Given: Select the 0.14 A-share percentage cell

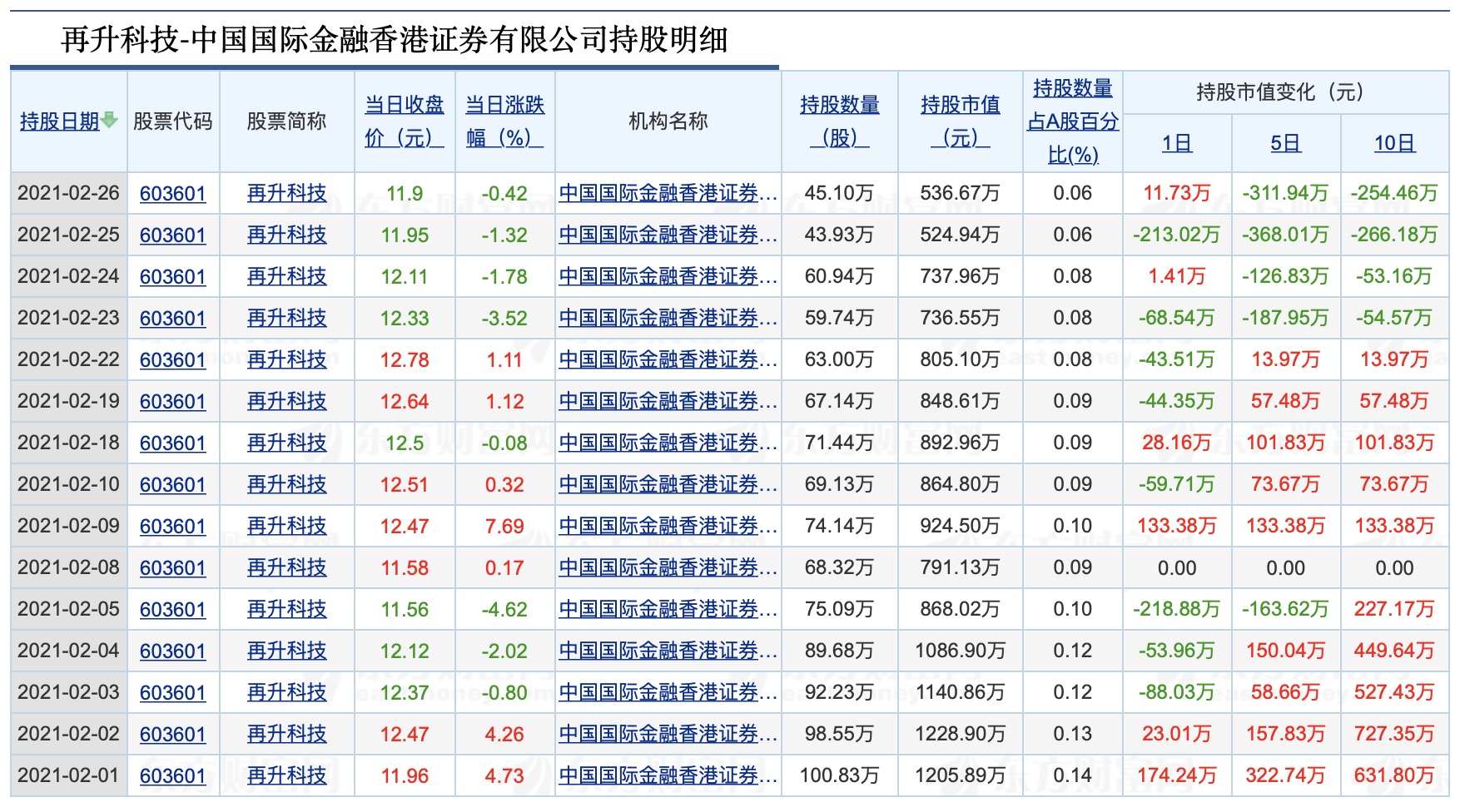Looking at the screenshot, I should (x=1073, y=776).
